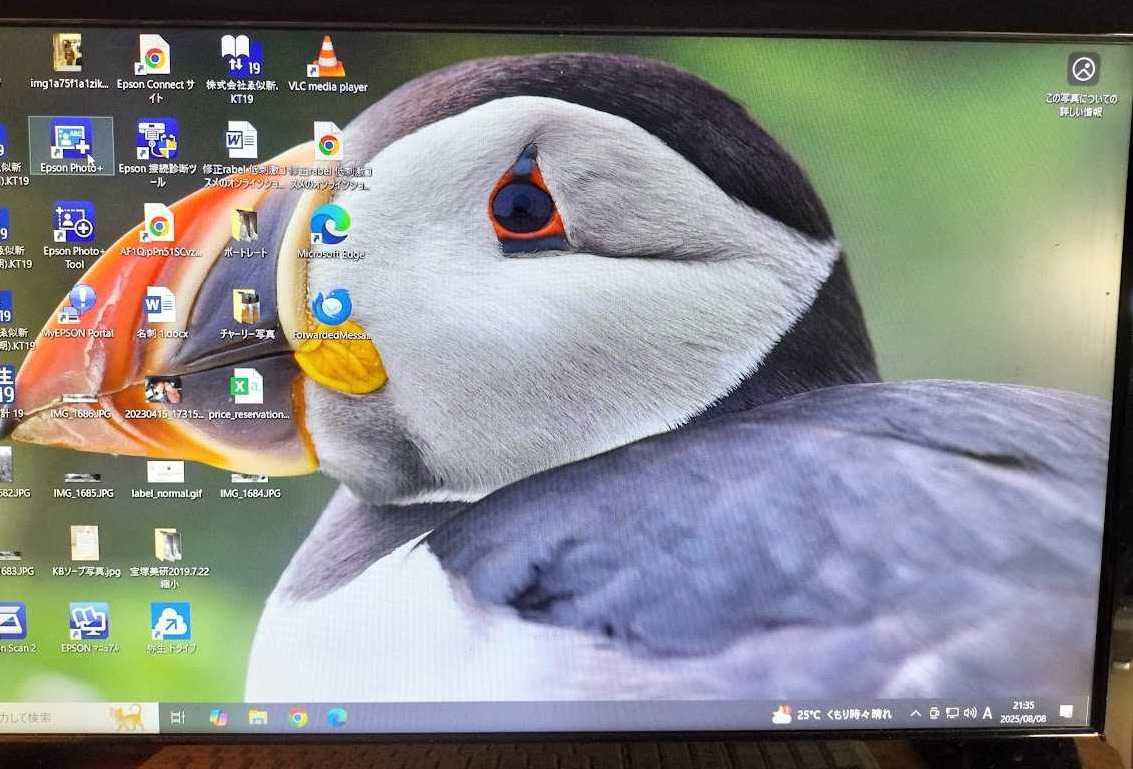
Task: Click the この写真についての詳しい情報 icon
Action: (1083, 69)
